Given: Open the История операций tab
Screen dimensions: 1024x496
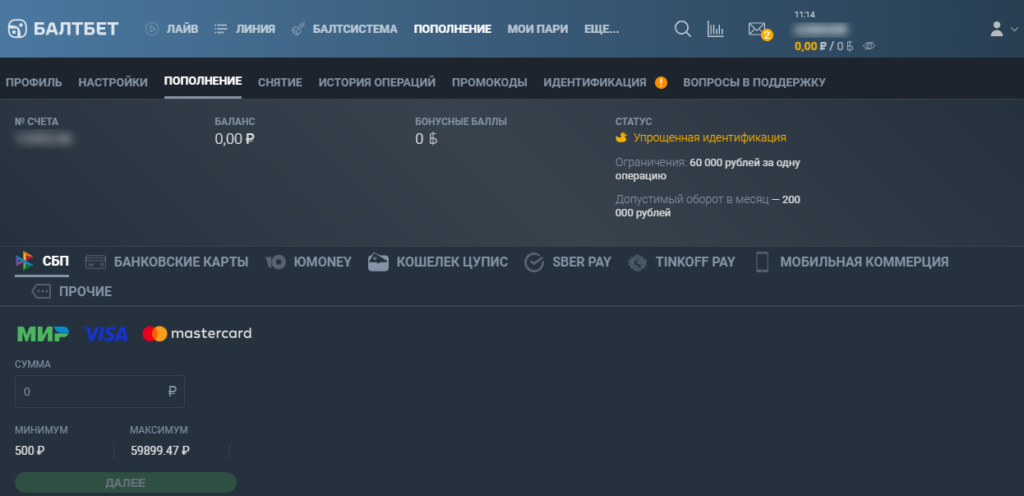Looking at the screenshot, I should pyautogui.click(x=377, y=82).
